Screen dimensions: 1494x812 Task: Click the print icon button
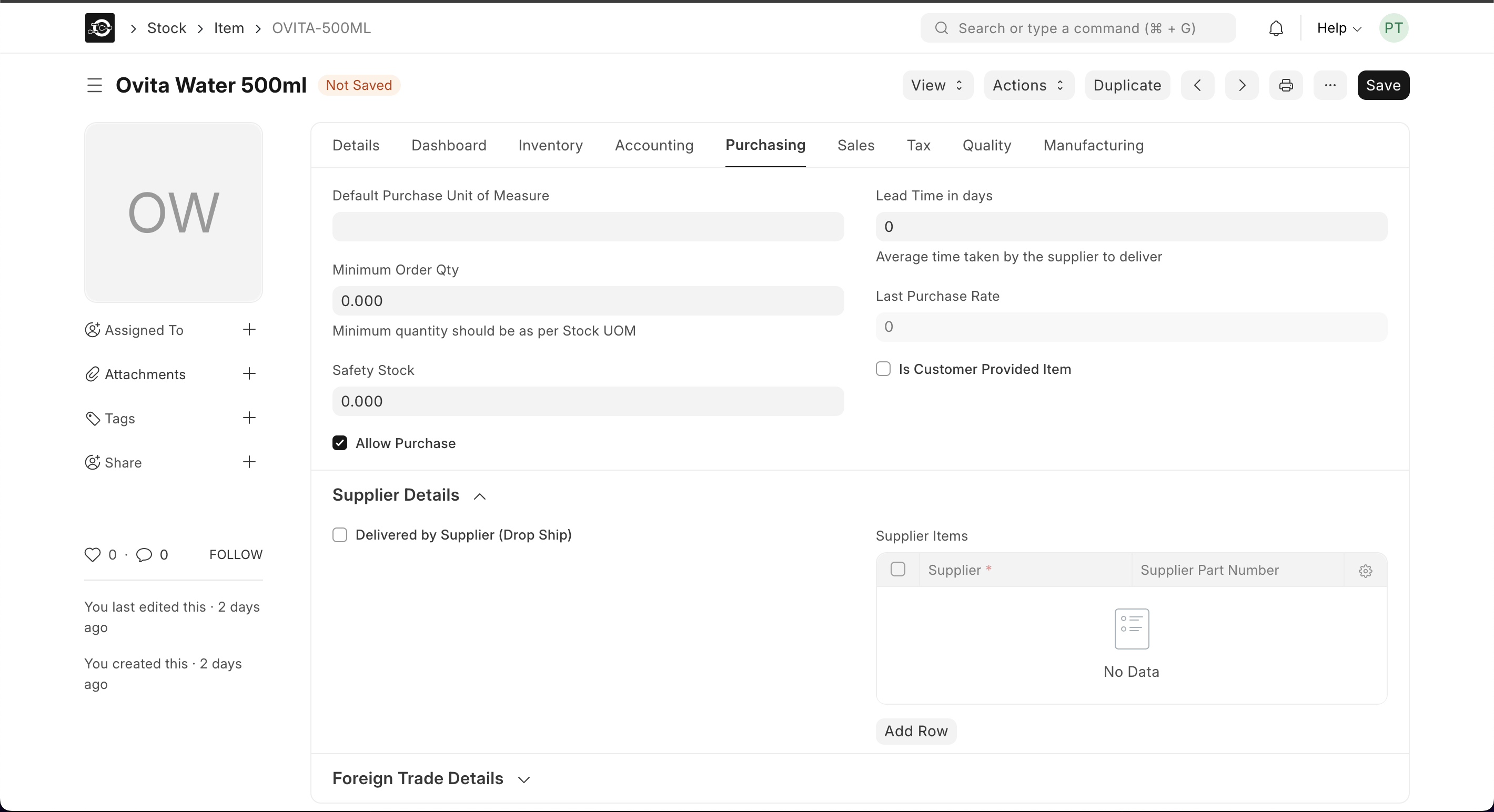point(1286,85)
